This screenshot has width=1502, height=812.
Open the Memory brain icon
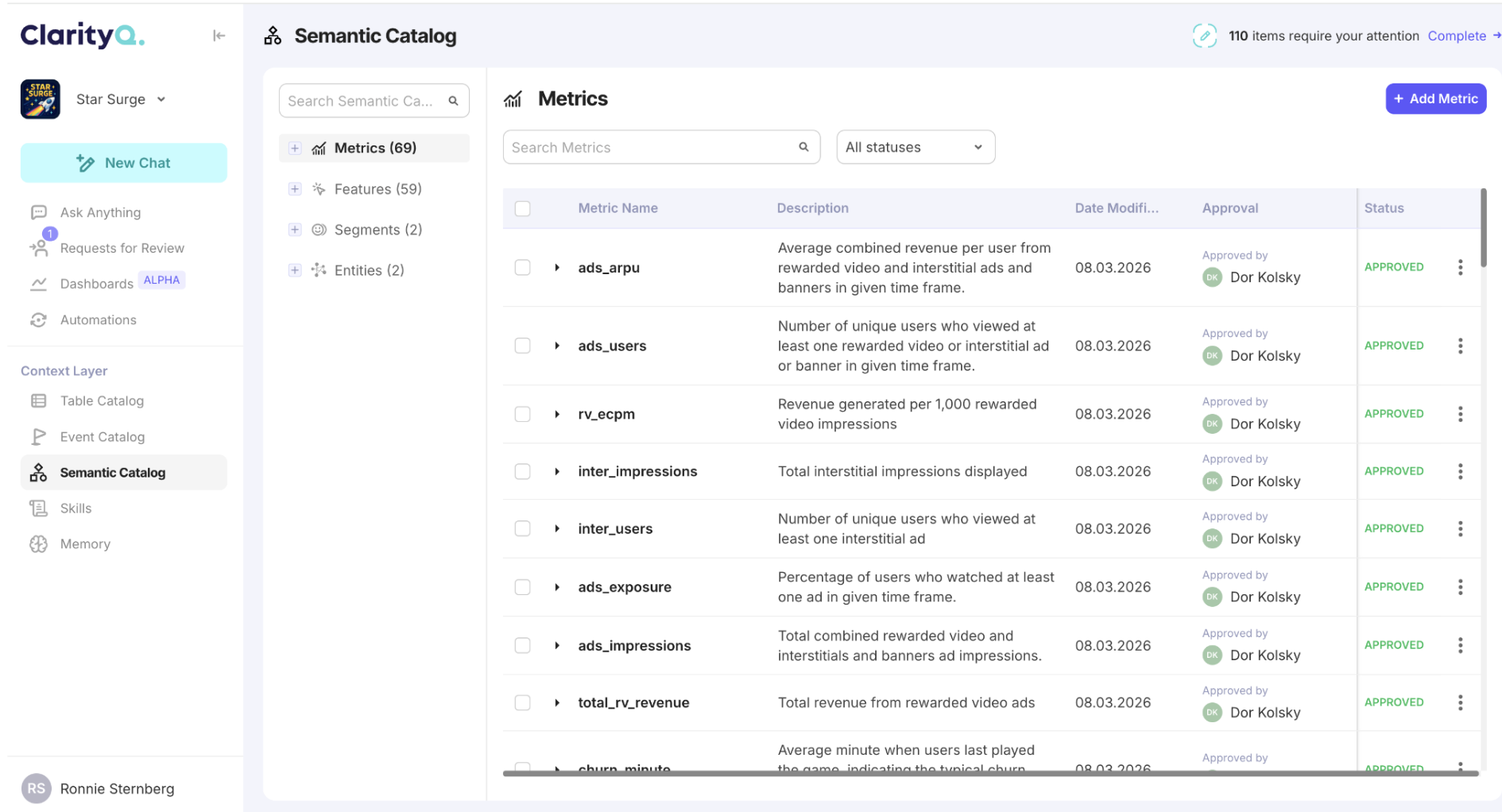click(x=38, y=544)
